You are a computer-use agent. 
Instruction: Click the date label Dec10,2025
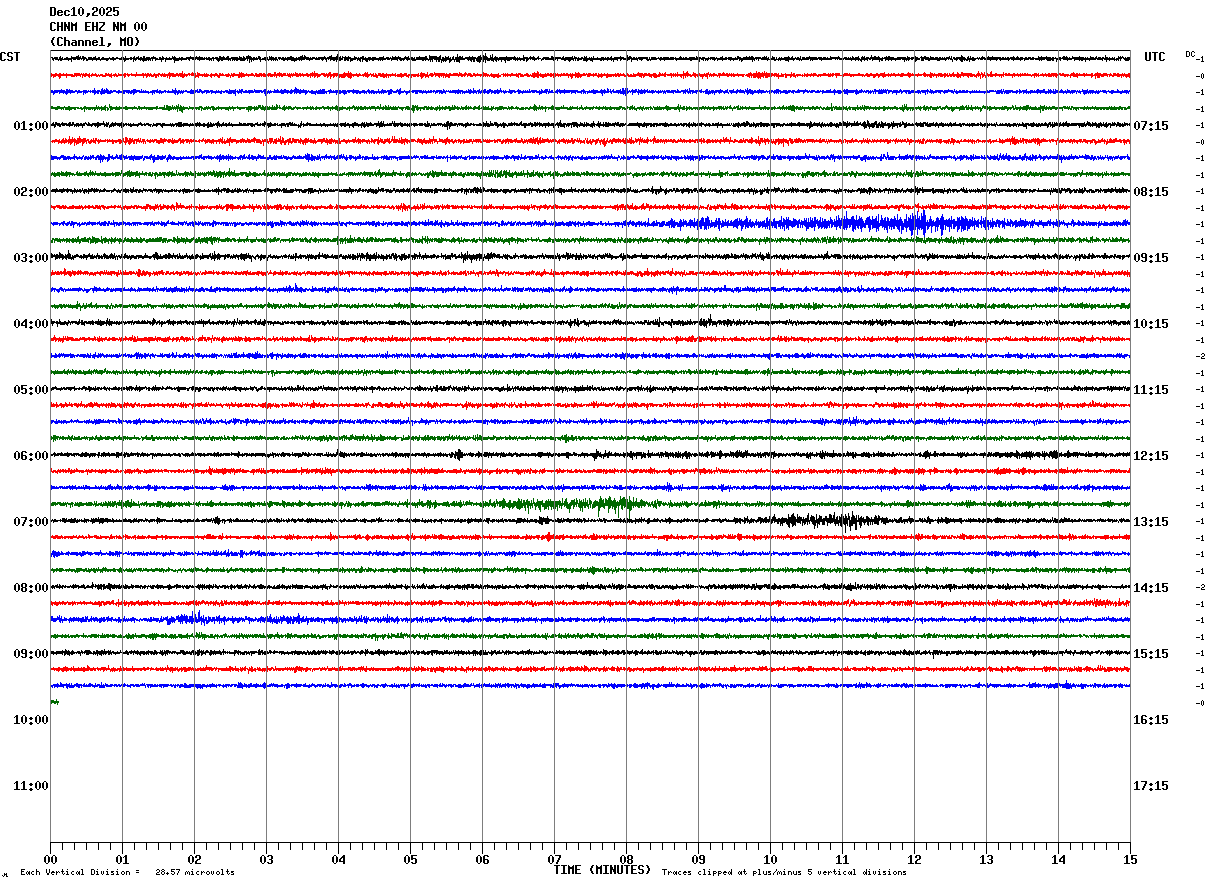coord(84,12)
